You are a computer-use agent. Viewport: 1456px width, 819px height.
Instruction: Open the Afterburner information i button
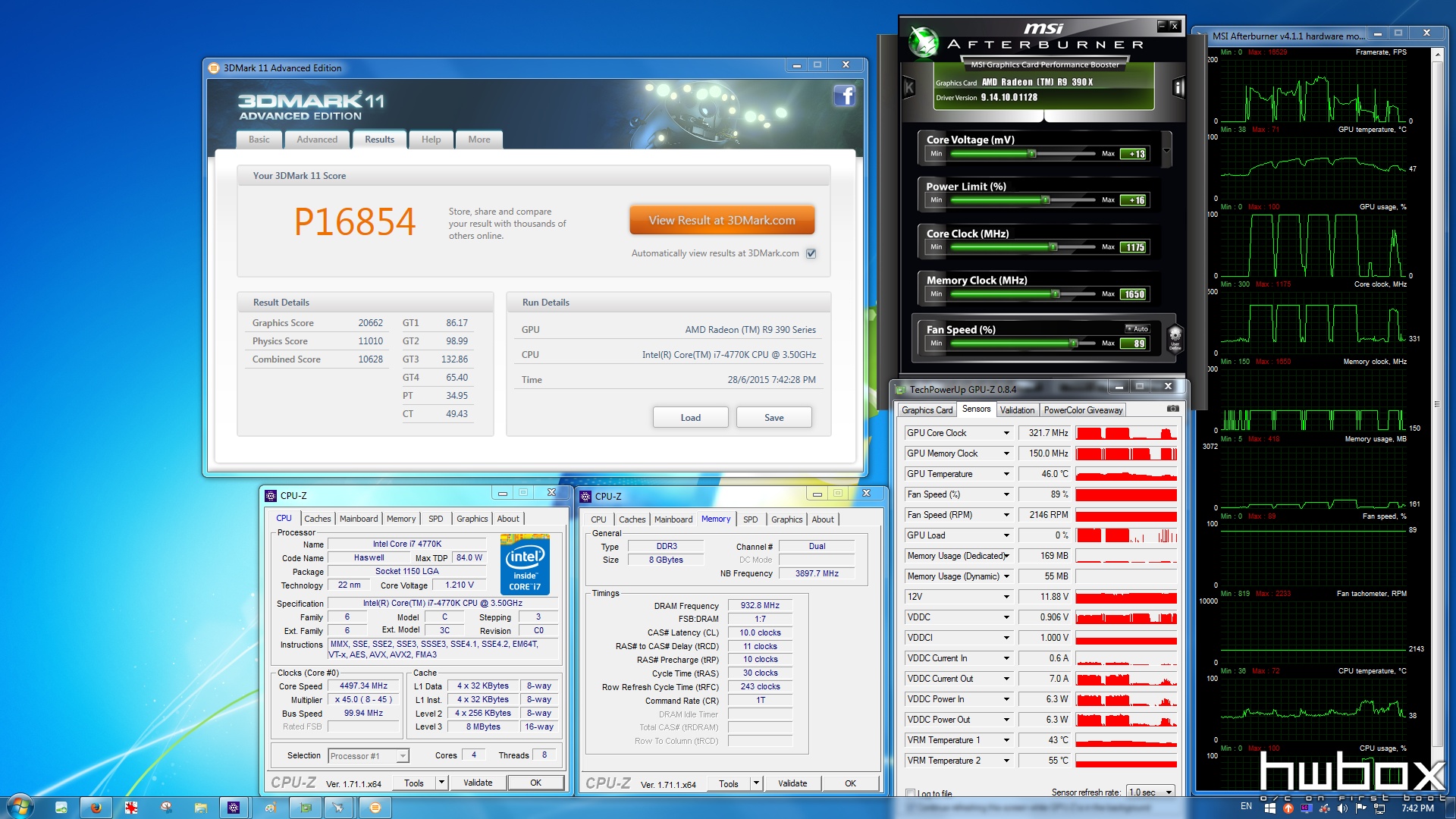[x=1178, y=87]
